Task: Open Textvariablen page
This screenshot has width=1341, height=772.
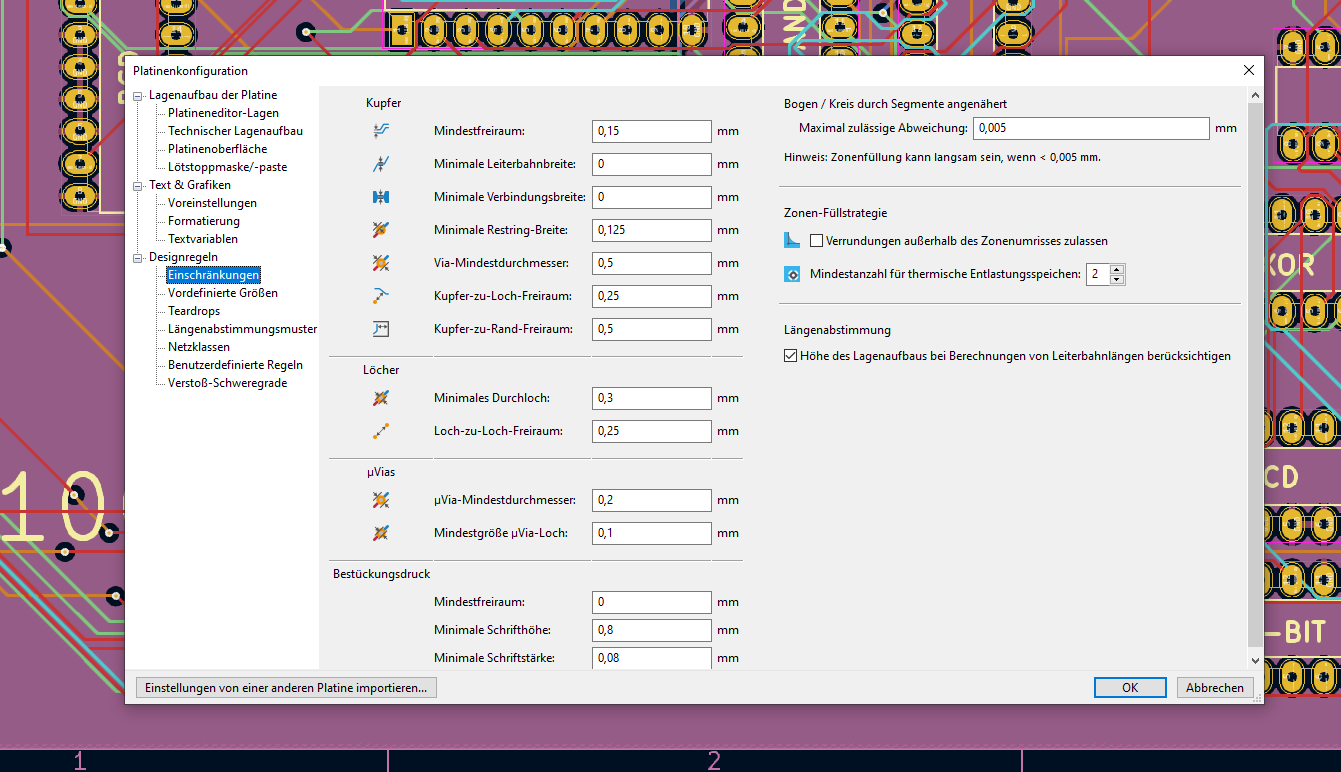Action: [x=203, y=239]
